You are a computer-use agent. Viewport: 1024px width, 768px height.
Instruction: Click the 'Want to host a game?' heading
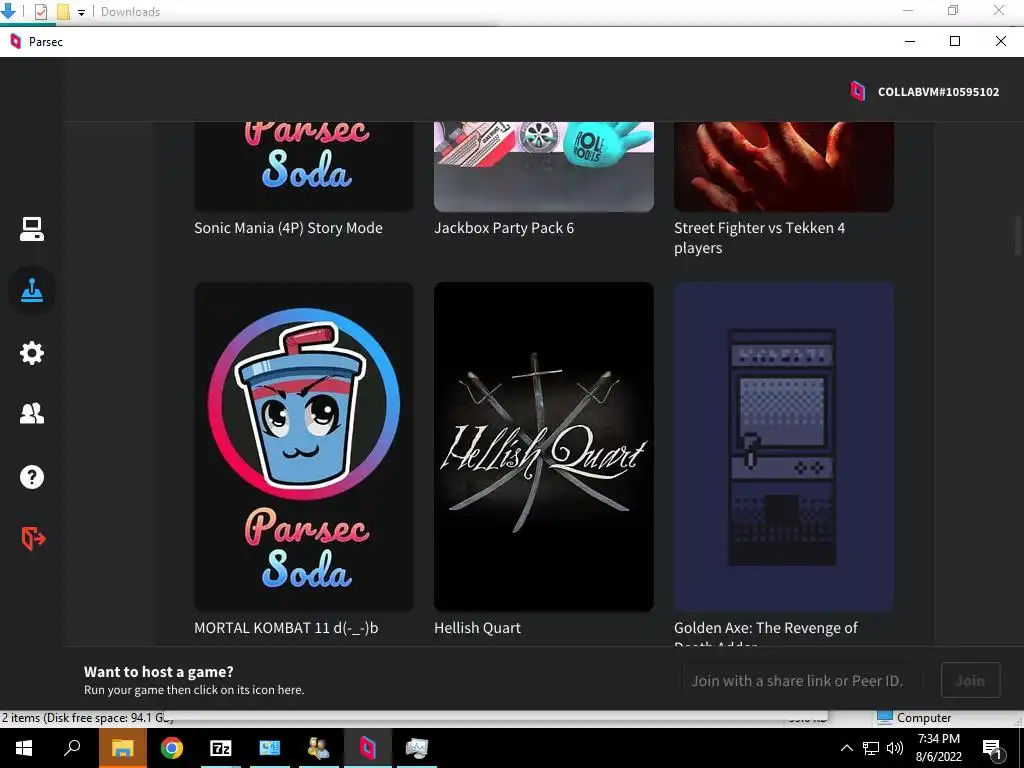click(x=159, y=671)
